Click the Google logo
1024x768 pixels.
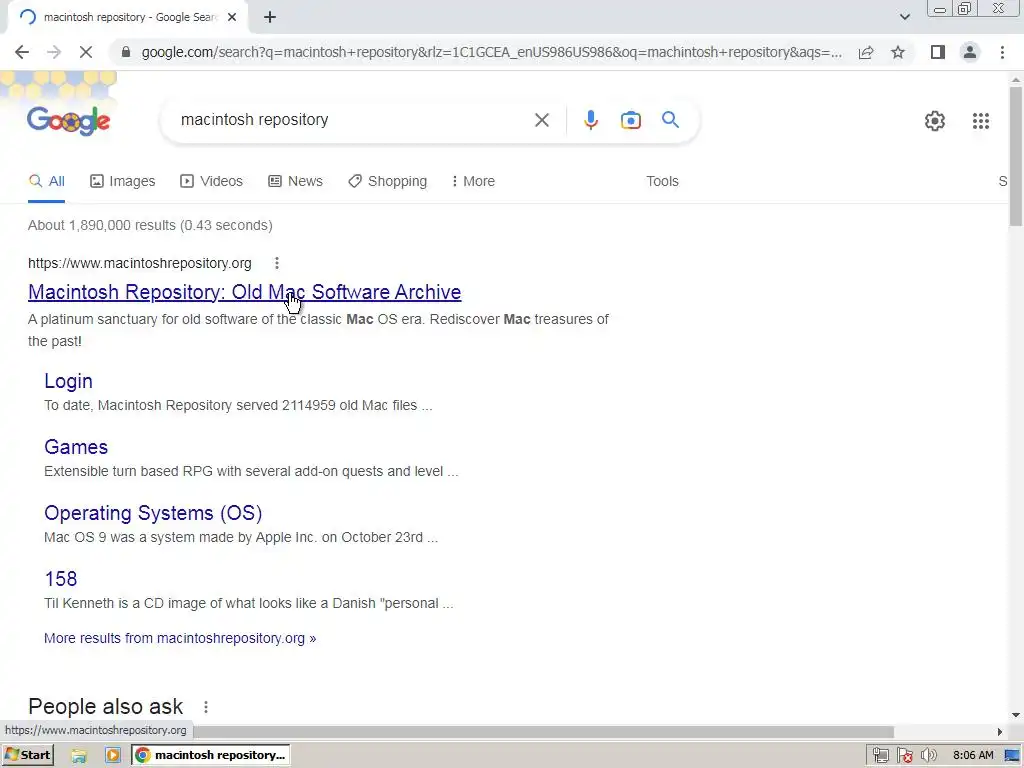(69, 121)
